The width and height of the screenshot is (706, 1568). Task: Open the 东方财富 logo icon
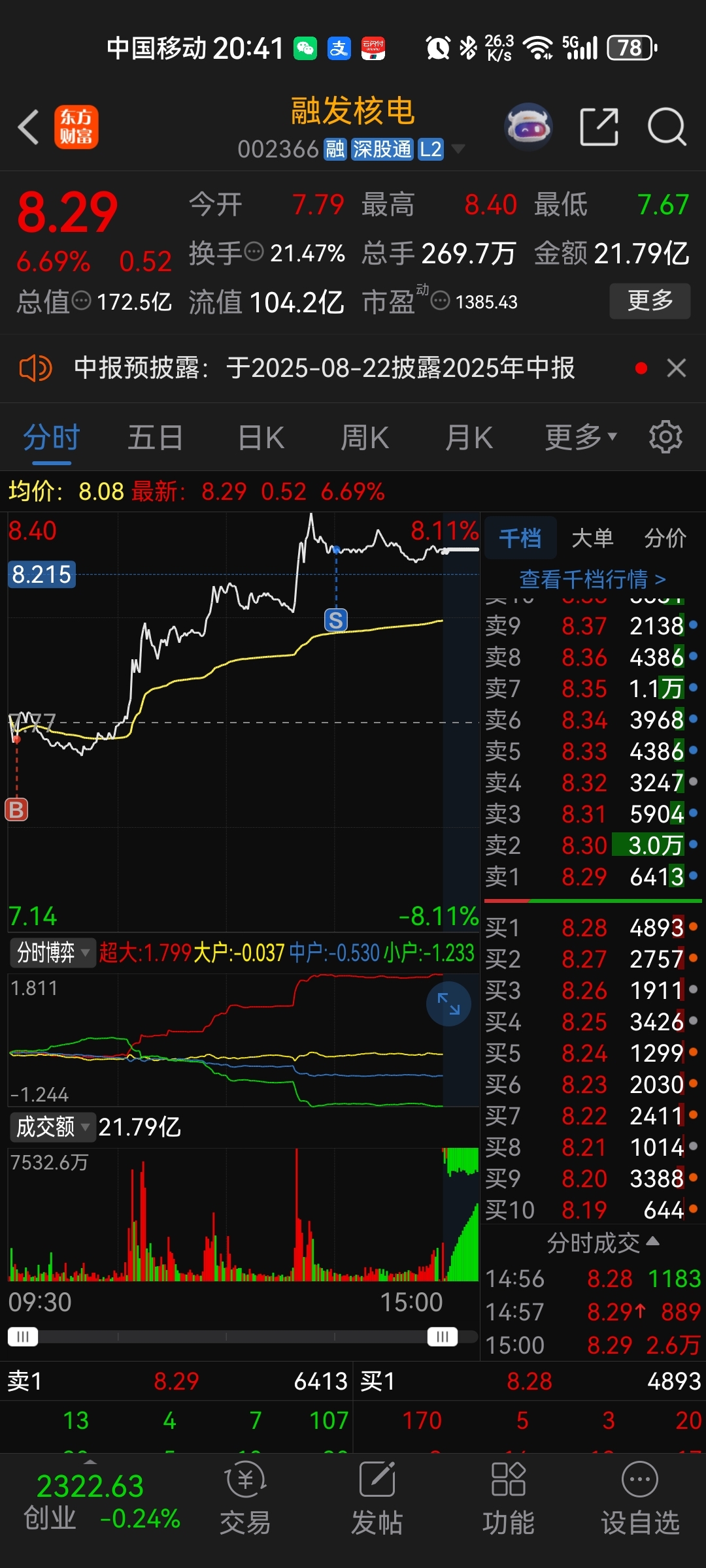(x=76, y=127)
